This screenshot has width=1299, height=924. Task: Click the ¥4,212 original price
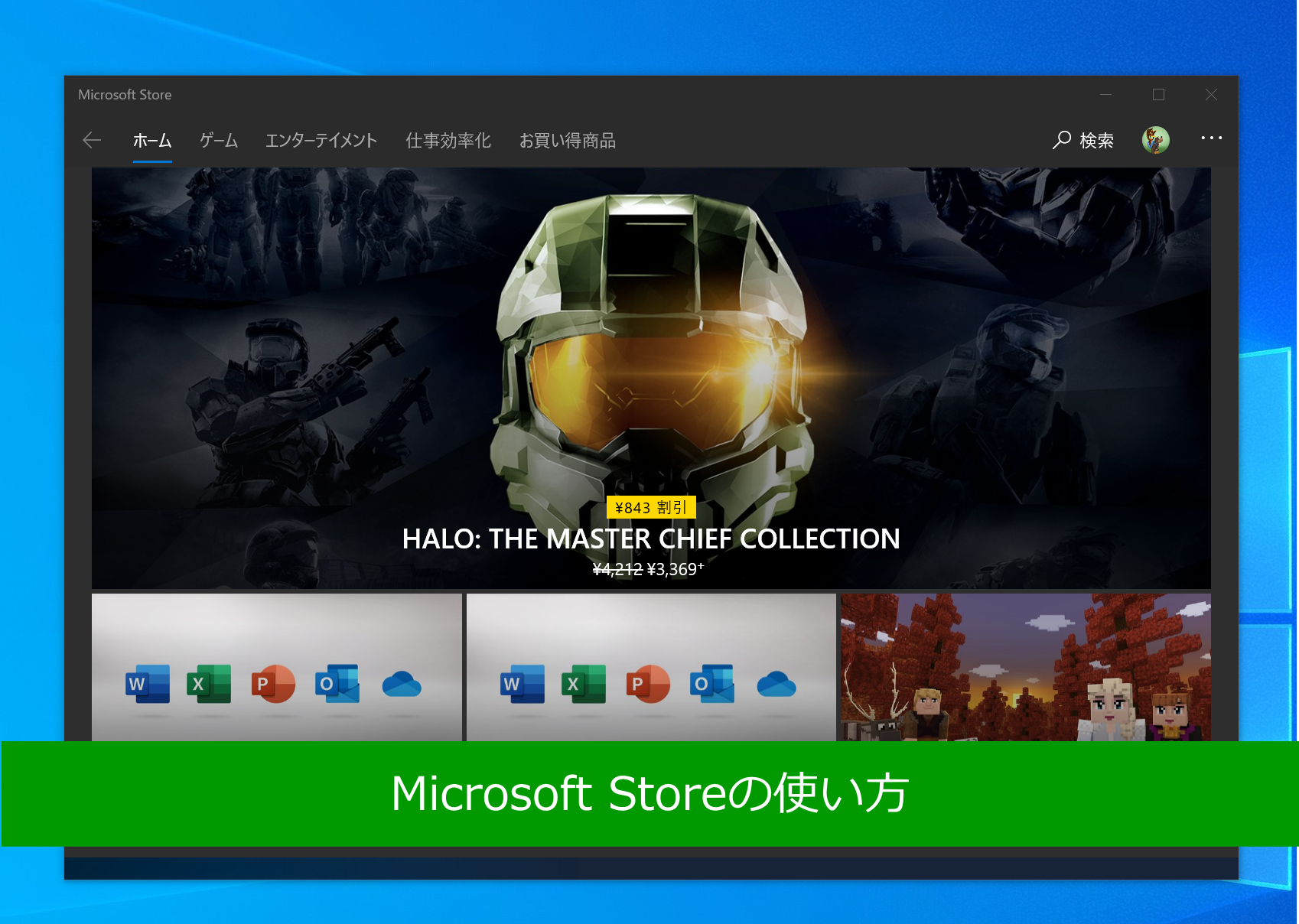click(617, 570)
